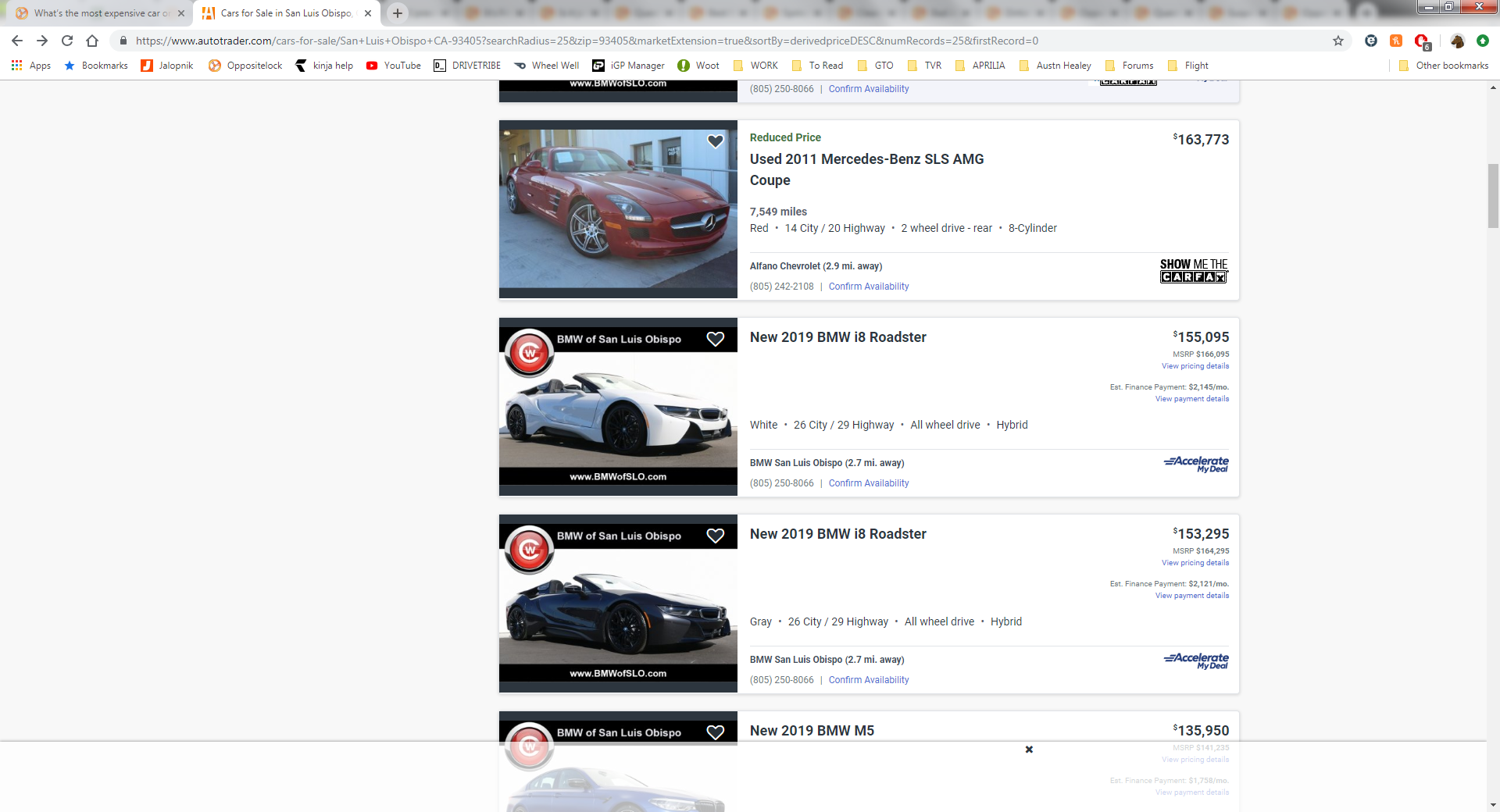Image resolution: width=1500 pixels, height=812 pixels.
Task: Open the Wheel Well bookmark
Action: pos(547,66)
